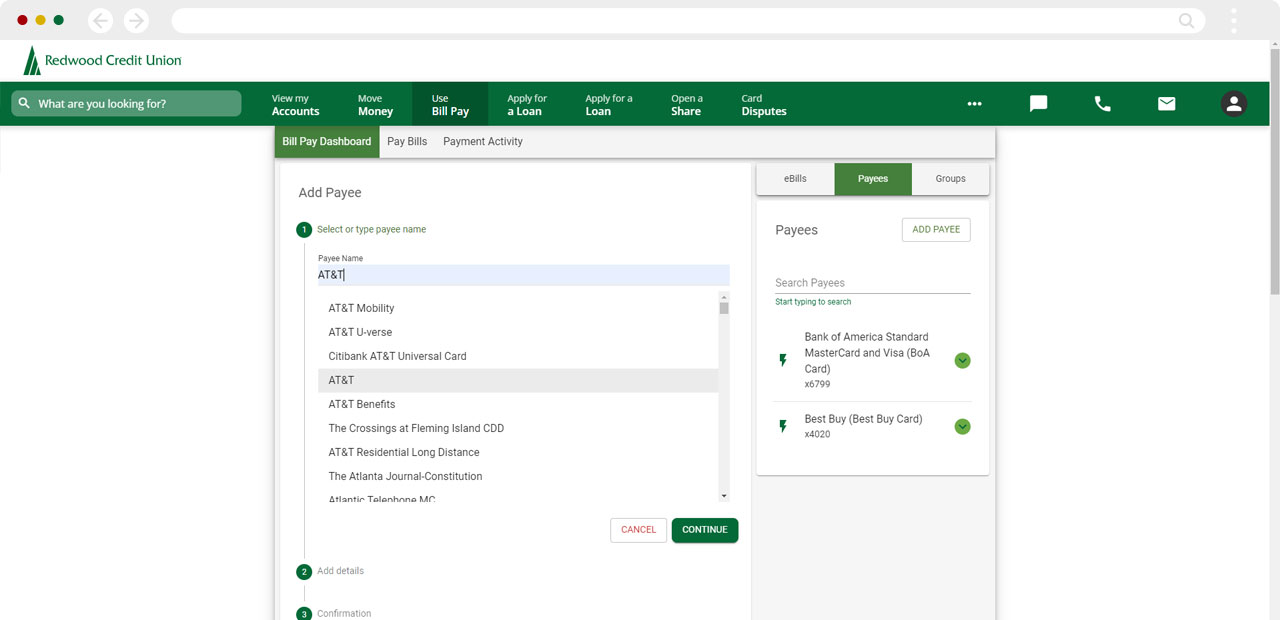Image resolution: width=1280 pixels, height=620 pixels.
Task: Switch to Groups tab
Action: click(951, 179)
